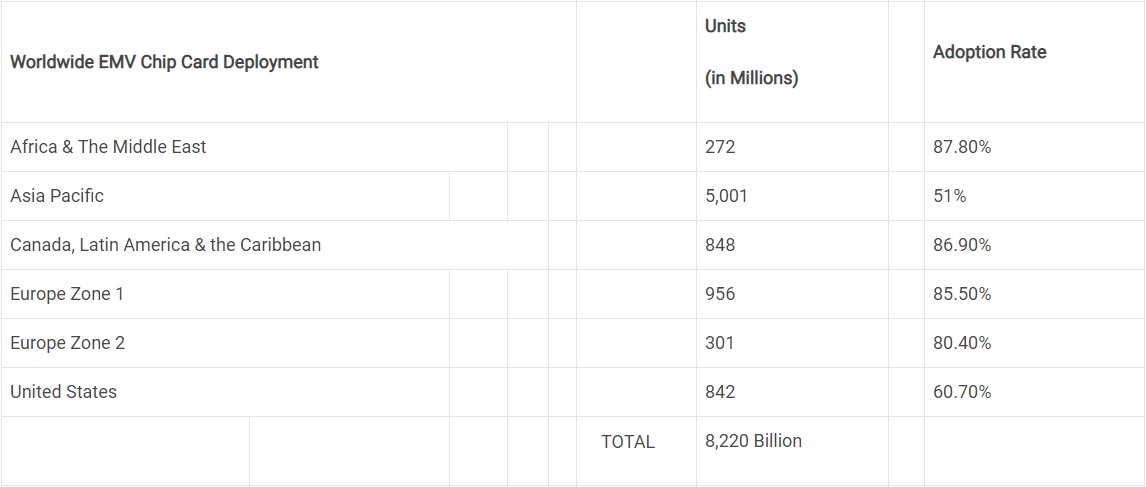Select the 848 units cell
The image size is (1146, 487).
(720, 245)
